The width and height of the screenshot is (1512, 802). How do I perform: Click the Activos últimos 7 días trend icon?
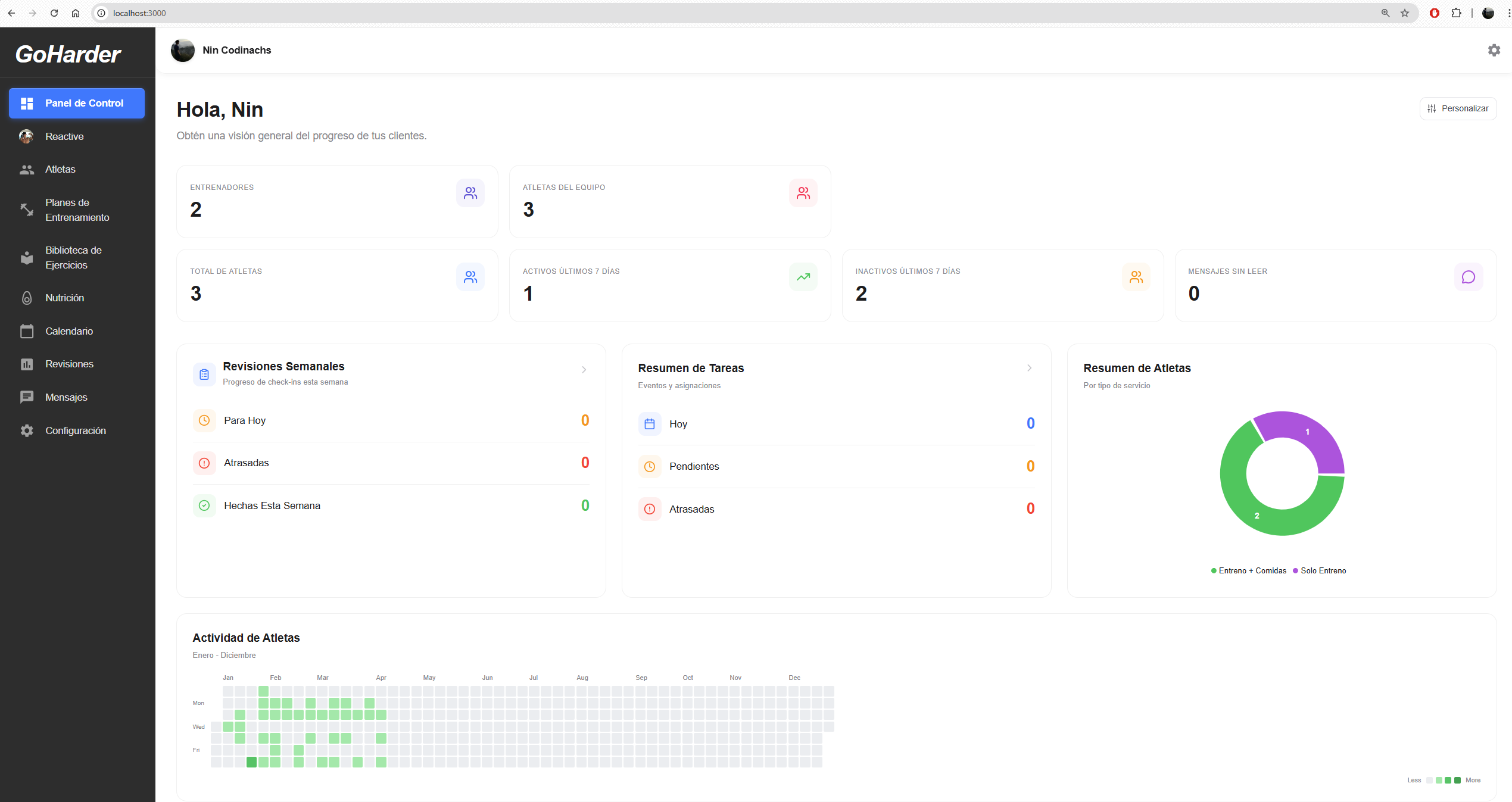pos(803,277)
